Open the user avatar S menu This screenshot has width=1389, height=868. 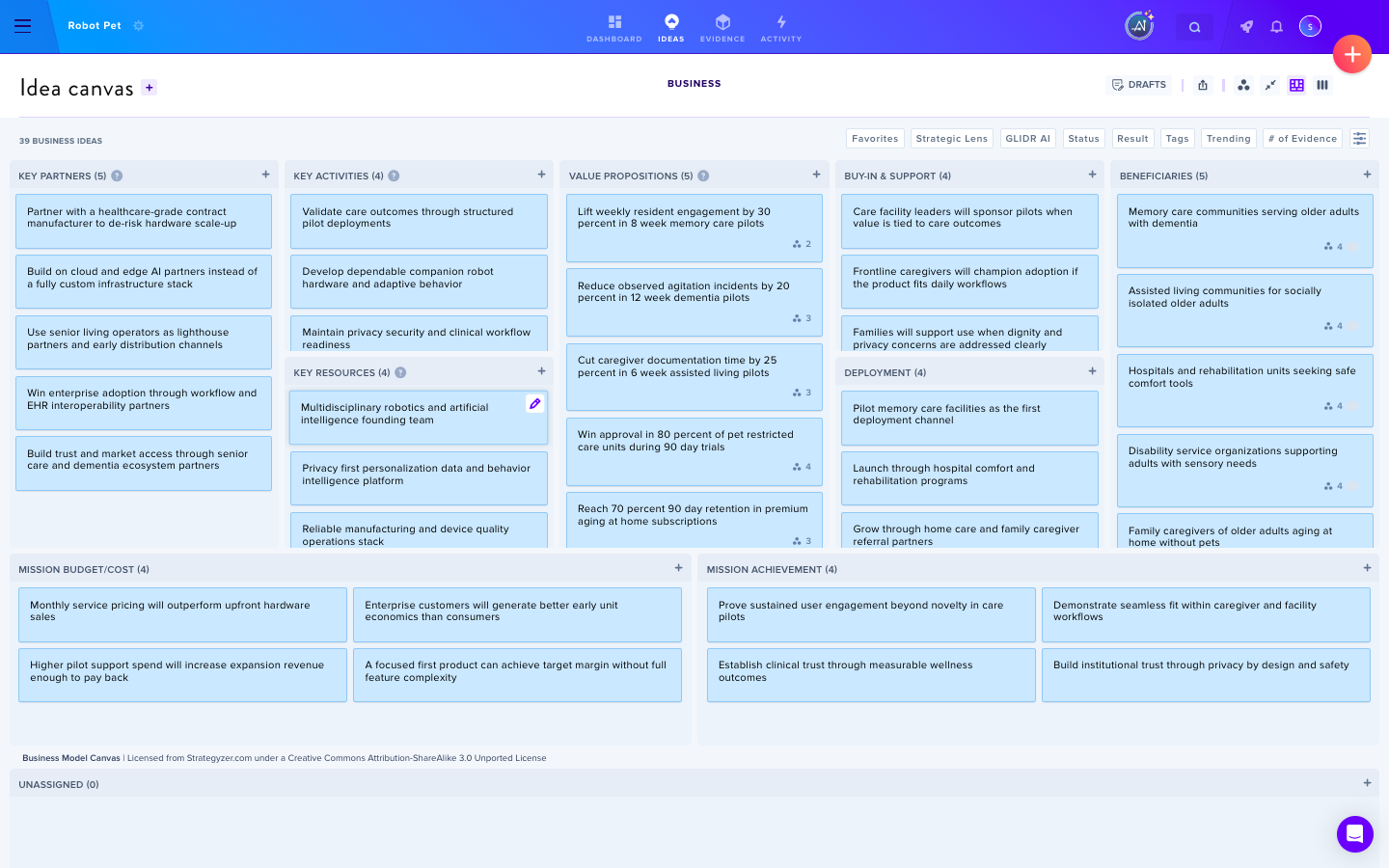pyautogui.click(x=1310, y=27)
